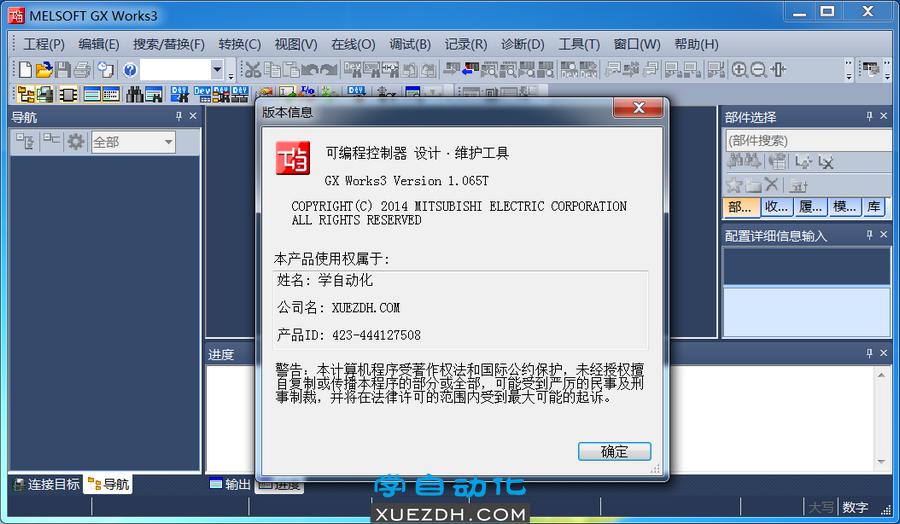
Task: Select the 部... tab in parts panel
Action: pyautogui.click(x=741, y=207)
